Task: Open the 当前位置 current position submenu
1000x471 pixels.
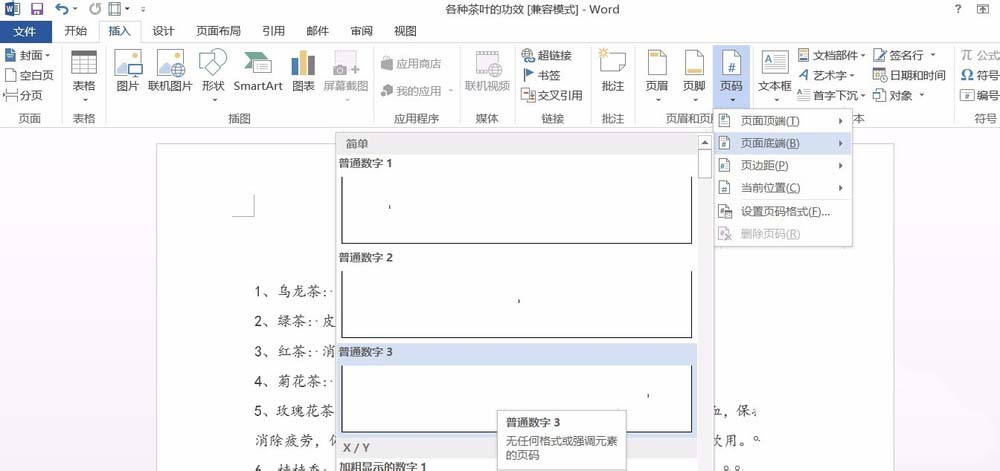Action: pyautogui.click(x=783, y=188)
